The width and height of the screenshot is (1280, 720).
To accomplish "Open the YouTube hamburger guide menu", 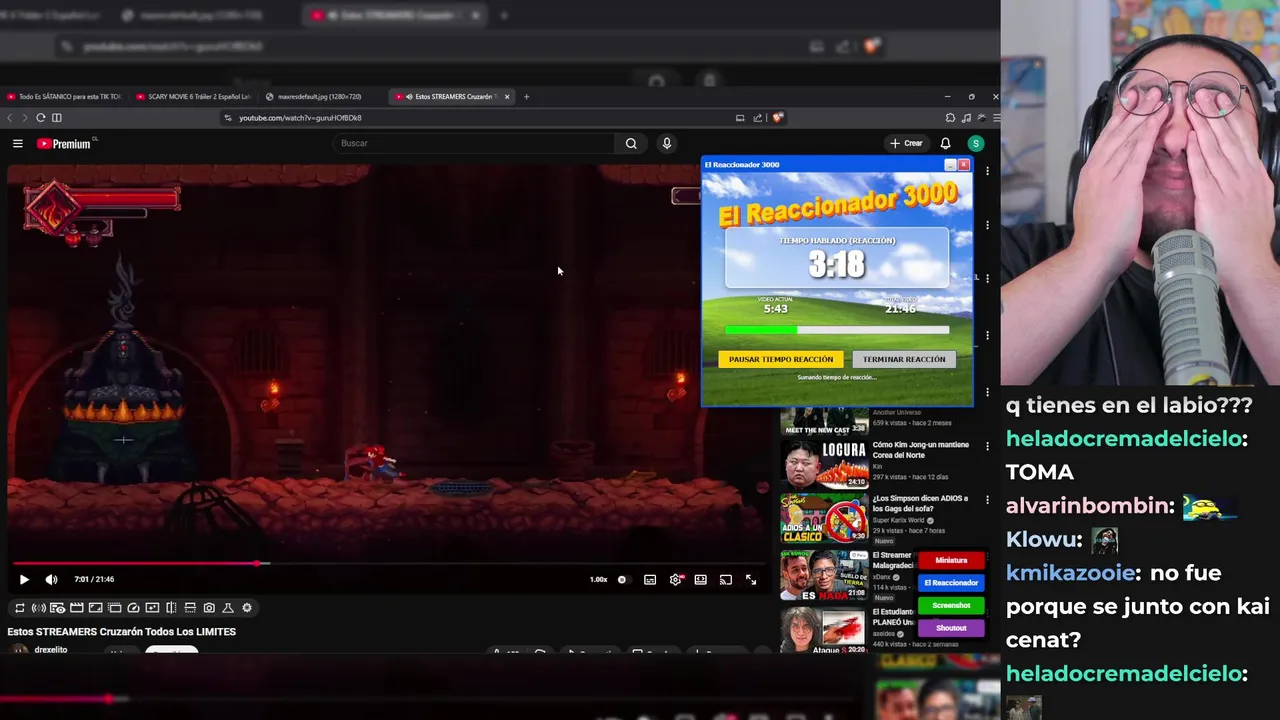I will point(17,143).
